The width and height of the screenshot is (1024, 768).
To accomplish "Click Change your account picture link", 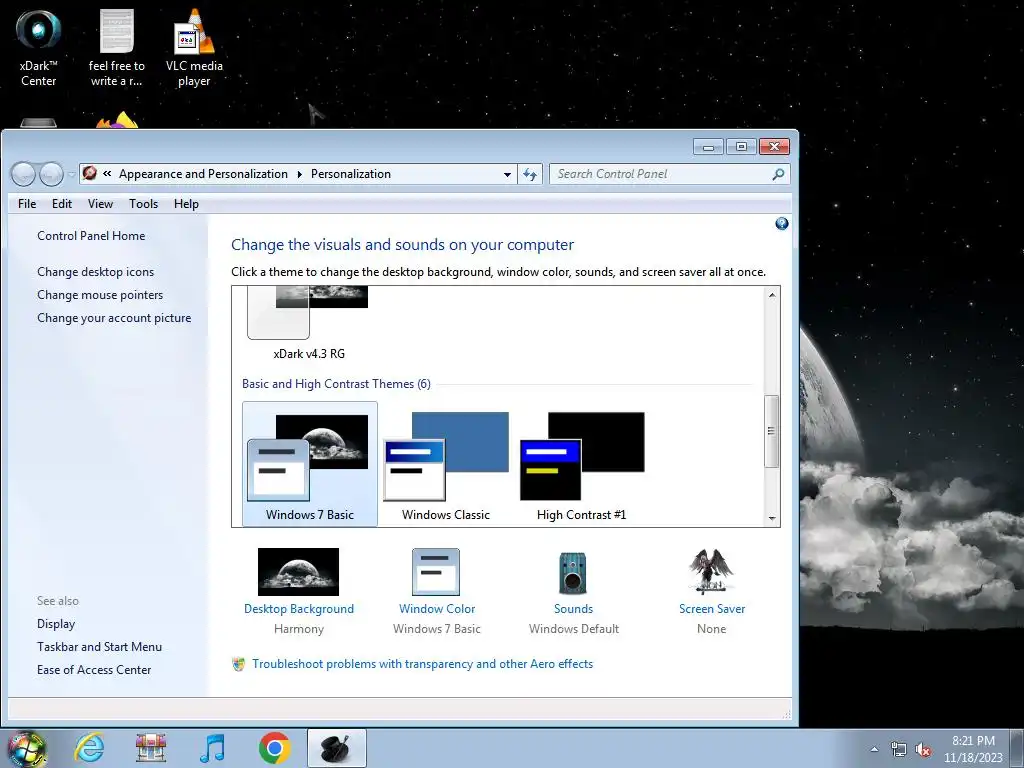I will point(114,317).
